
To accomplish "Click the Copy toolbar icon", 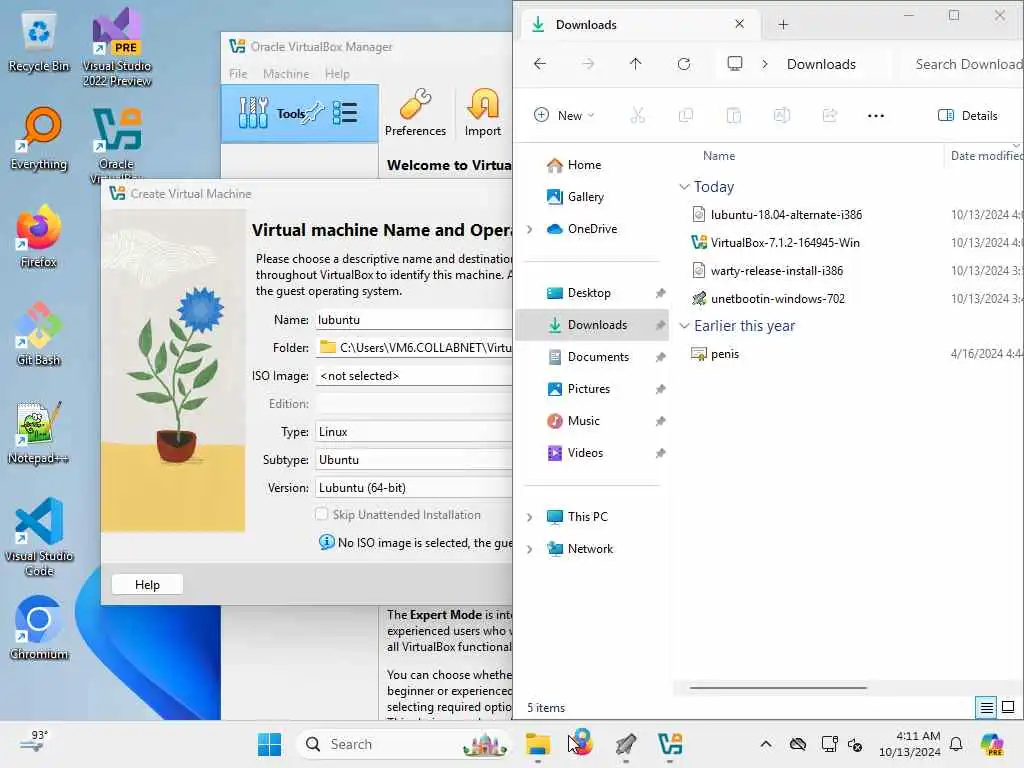I will click(x=686, y=116).
